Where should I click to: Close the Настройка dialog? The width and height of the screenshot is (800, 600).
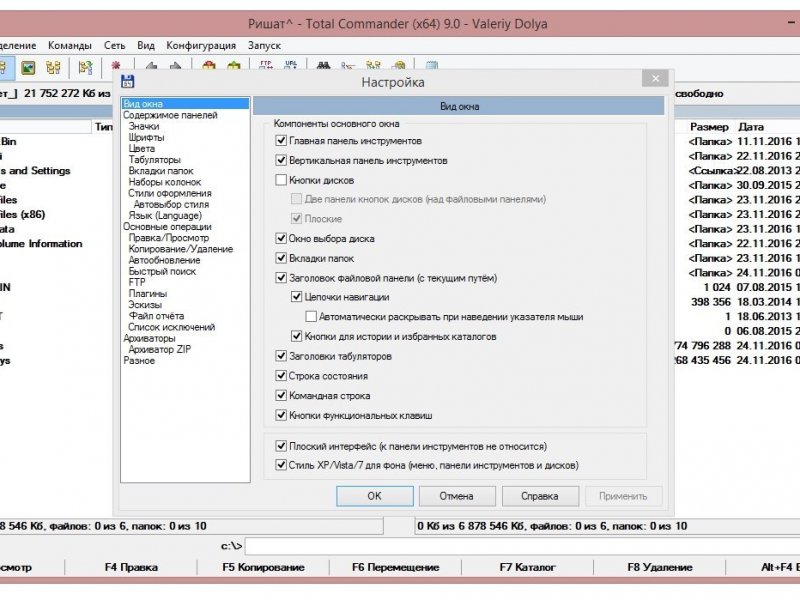656,78
